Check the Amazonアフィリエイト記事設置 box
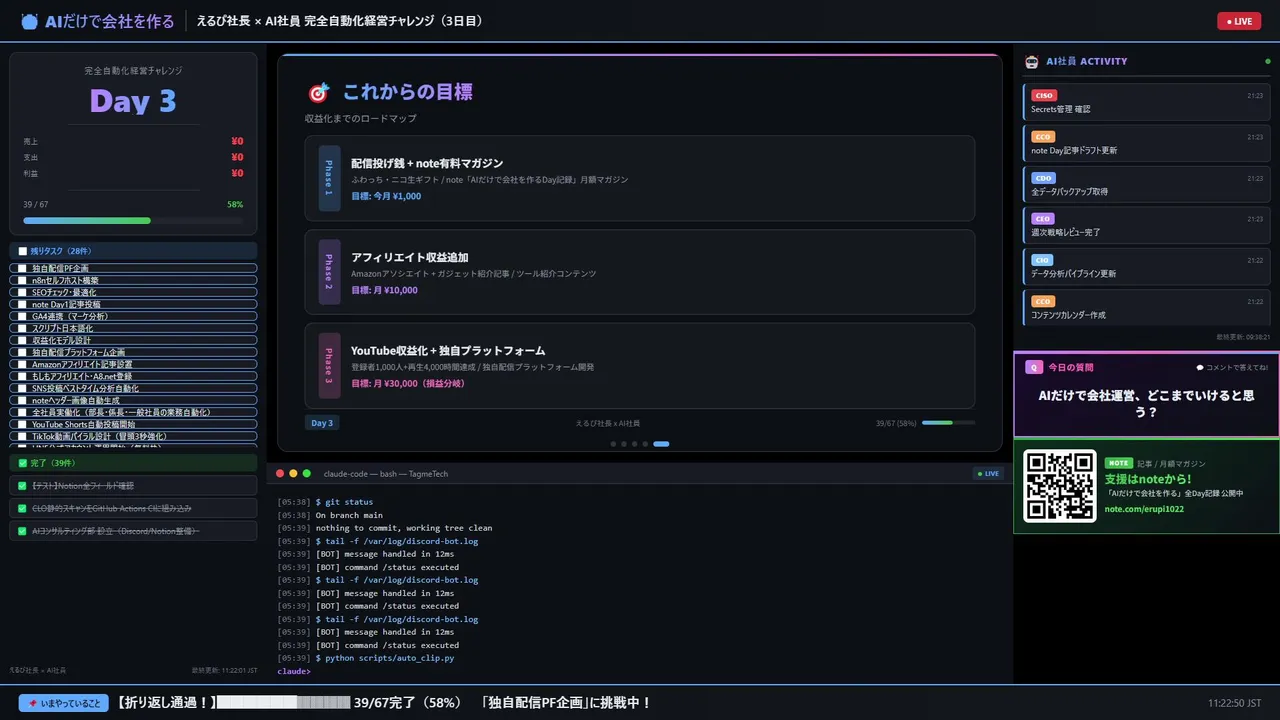1280x720 pixels. pos(23,364)
